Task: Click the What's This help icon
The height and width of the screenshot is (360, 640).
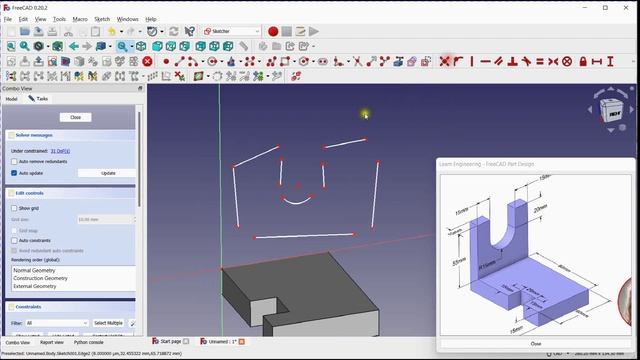Action: tap(189, 31)
